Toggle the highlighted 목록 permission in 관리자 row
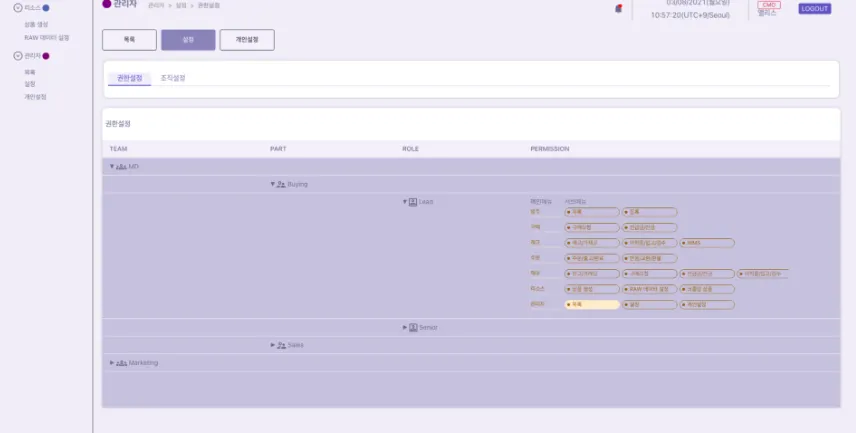856x433 pixels. (x=592, y=305)
